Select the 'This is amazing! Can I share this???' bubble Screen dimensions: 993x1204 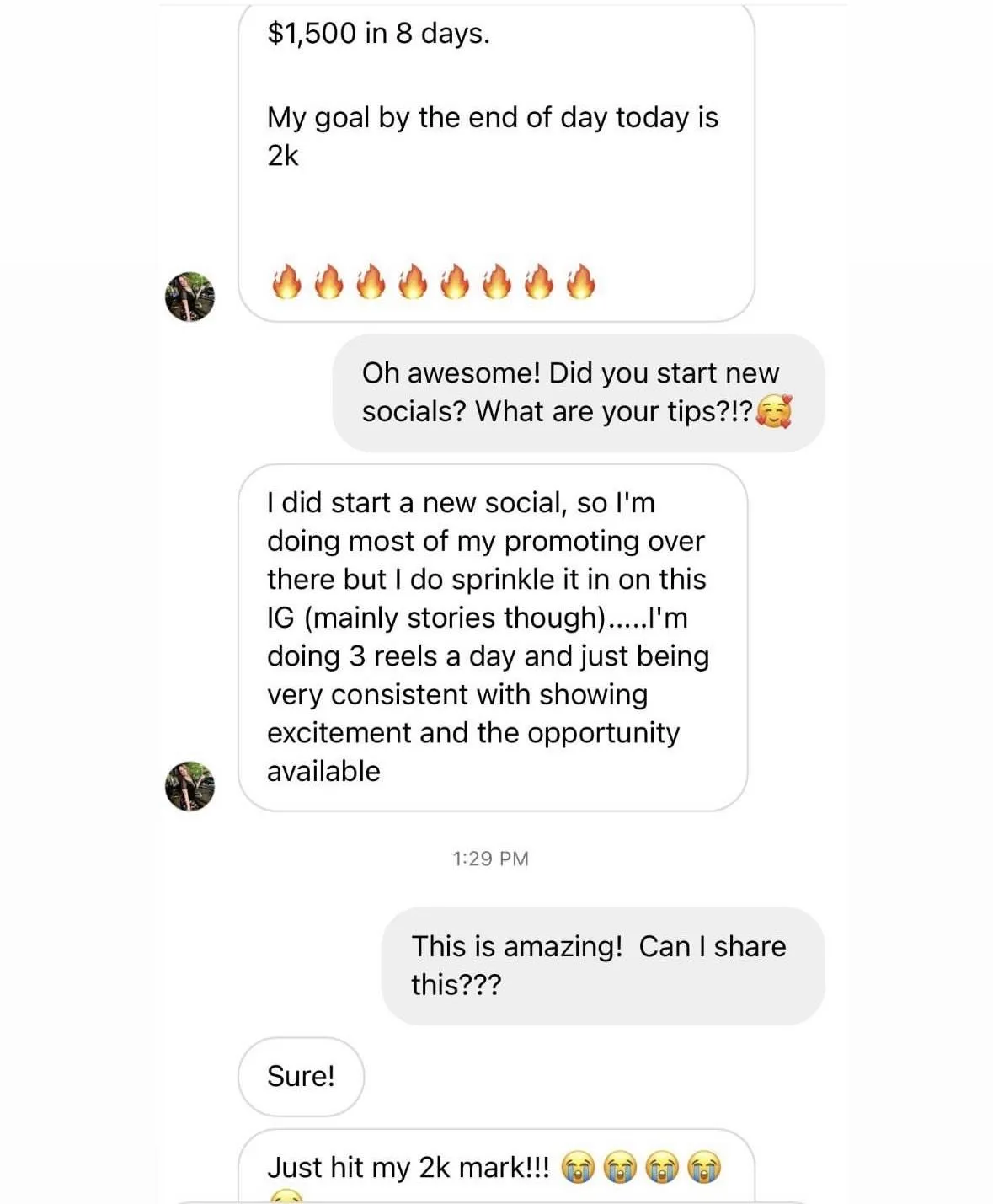coord(603,966)
